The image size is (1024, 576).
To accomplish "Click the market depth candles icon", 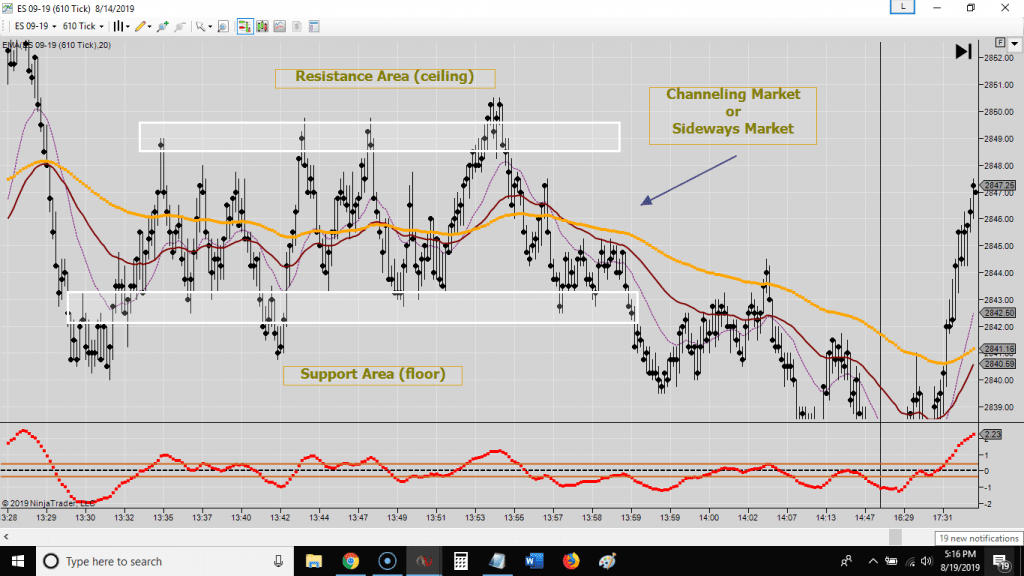I will [262, 26].
